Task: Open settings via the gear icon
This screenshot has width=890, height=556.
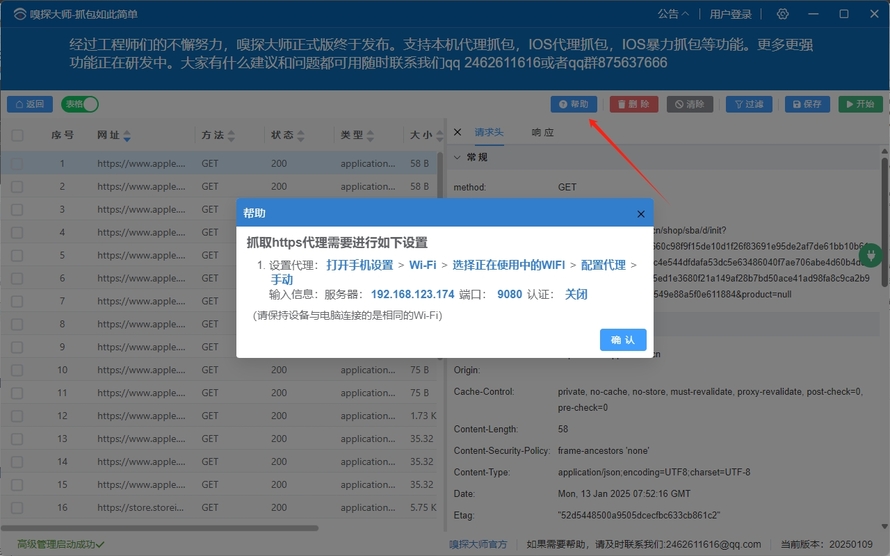Action: point(783,14)
